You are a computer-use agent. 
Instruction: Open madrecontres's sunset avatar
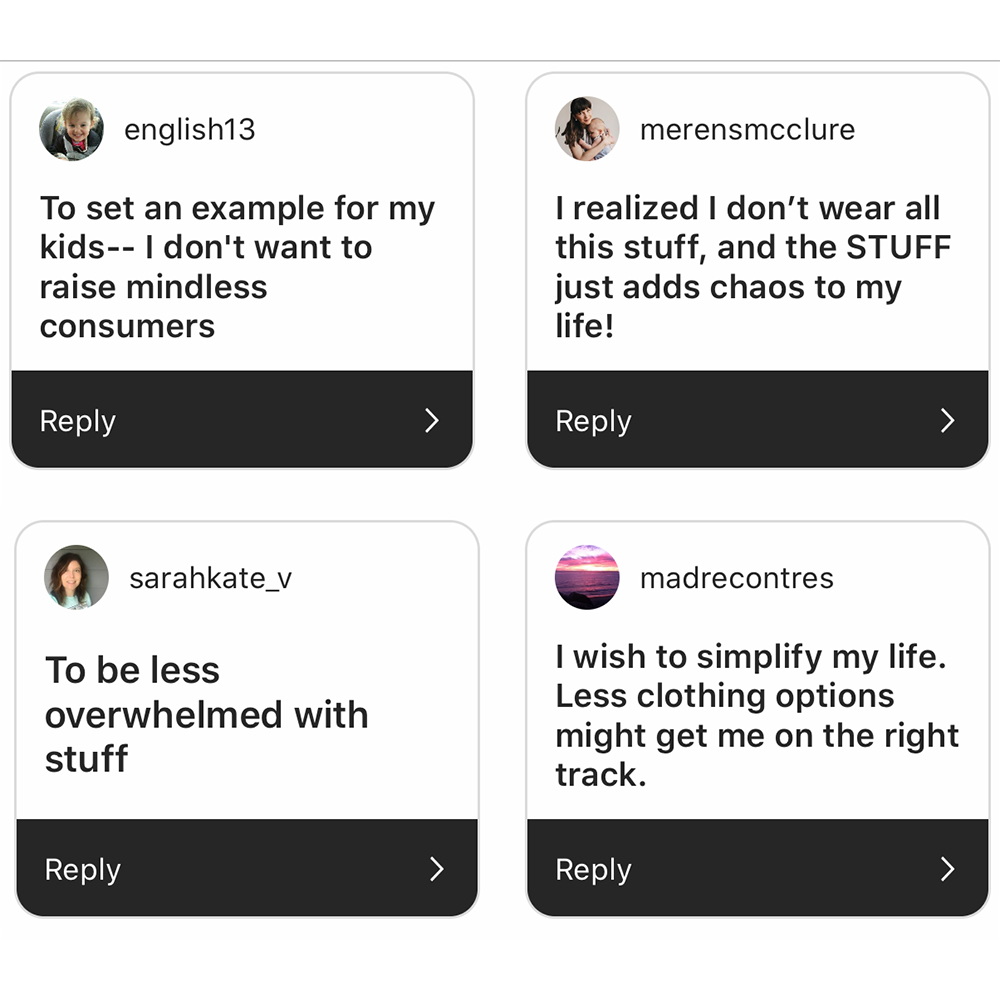coord(587,577)
